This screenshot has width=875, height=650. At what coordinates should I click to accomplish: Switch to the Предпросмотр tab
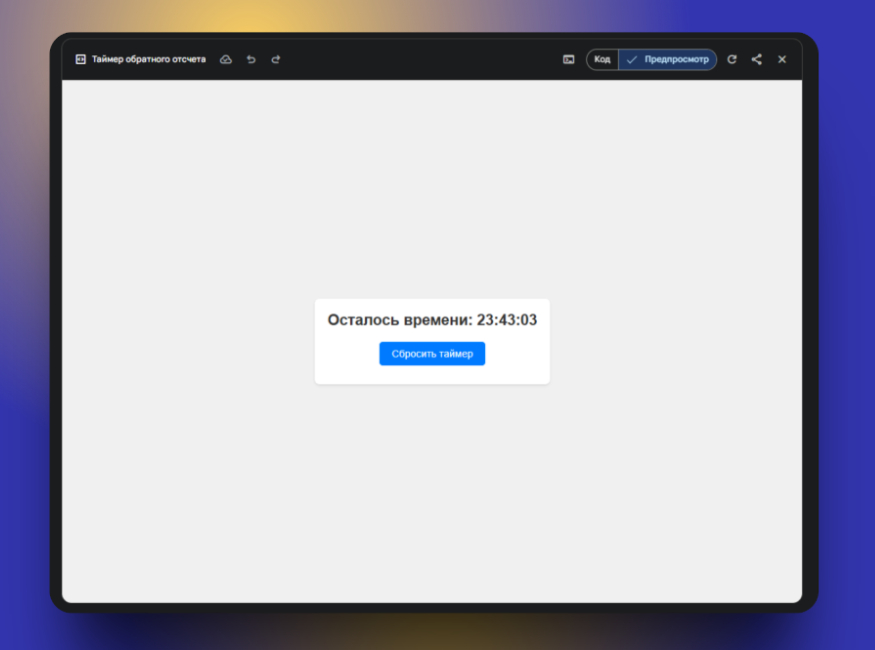667,59
